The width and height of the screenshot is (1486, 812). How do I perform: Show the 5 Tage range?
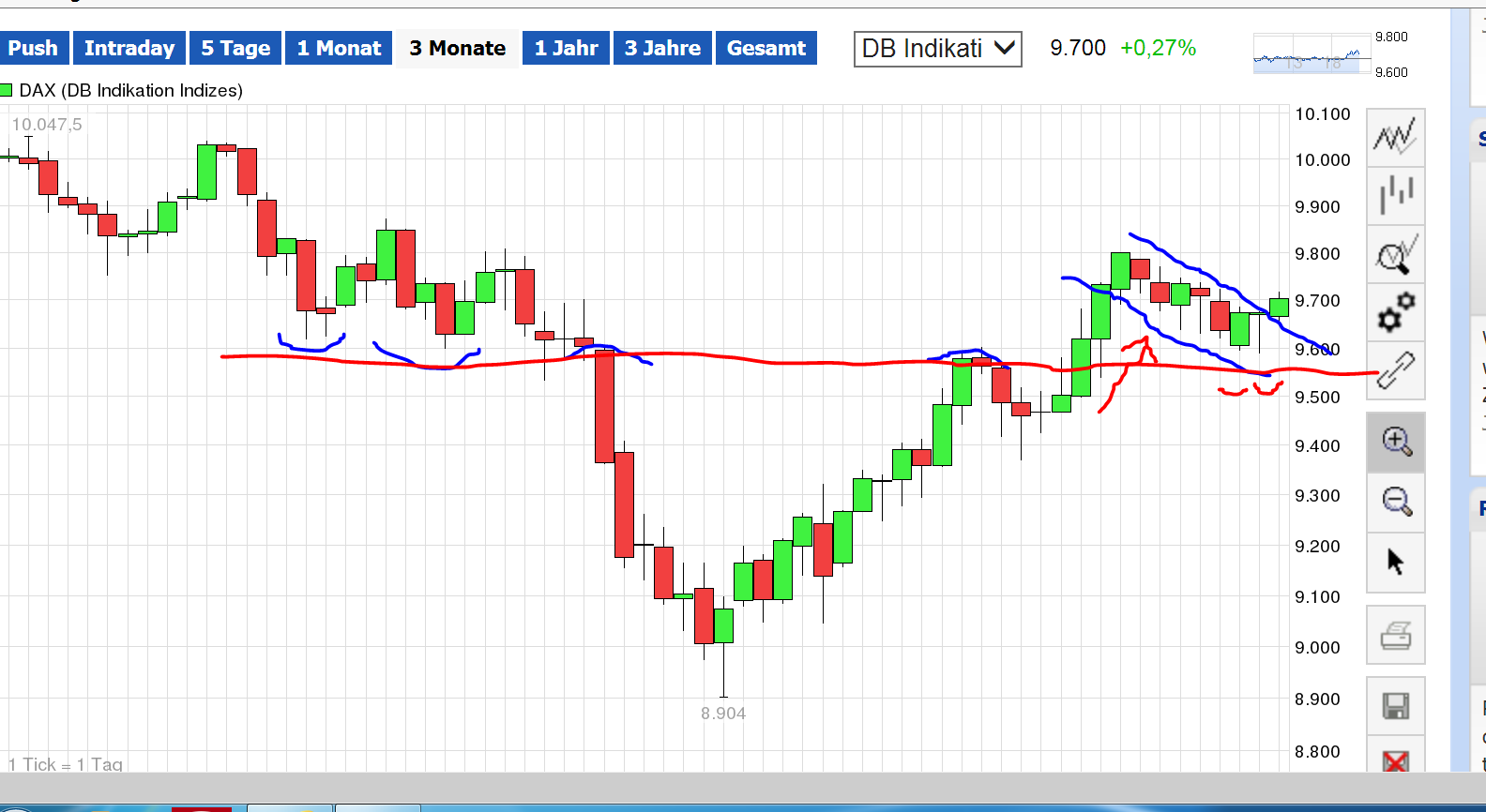[235, 48]
